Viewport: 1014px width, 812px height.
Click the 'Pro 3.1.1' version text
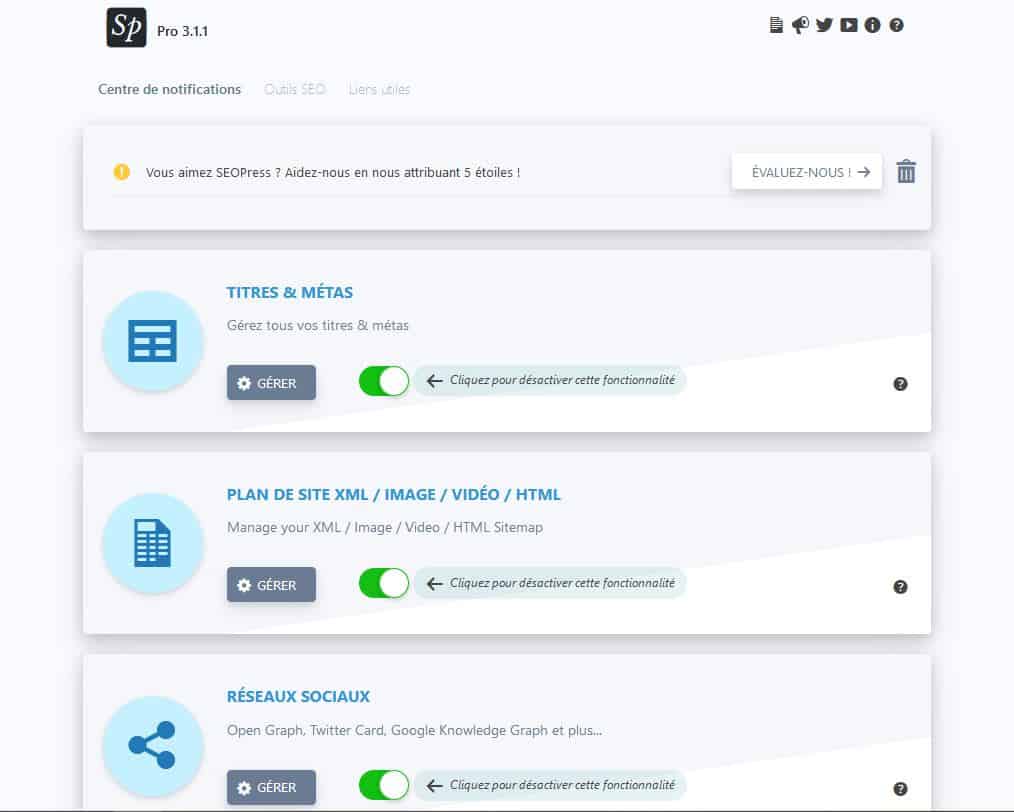click(x=182, y=31)
